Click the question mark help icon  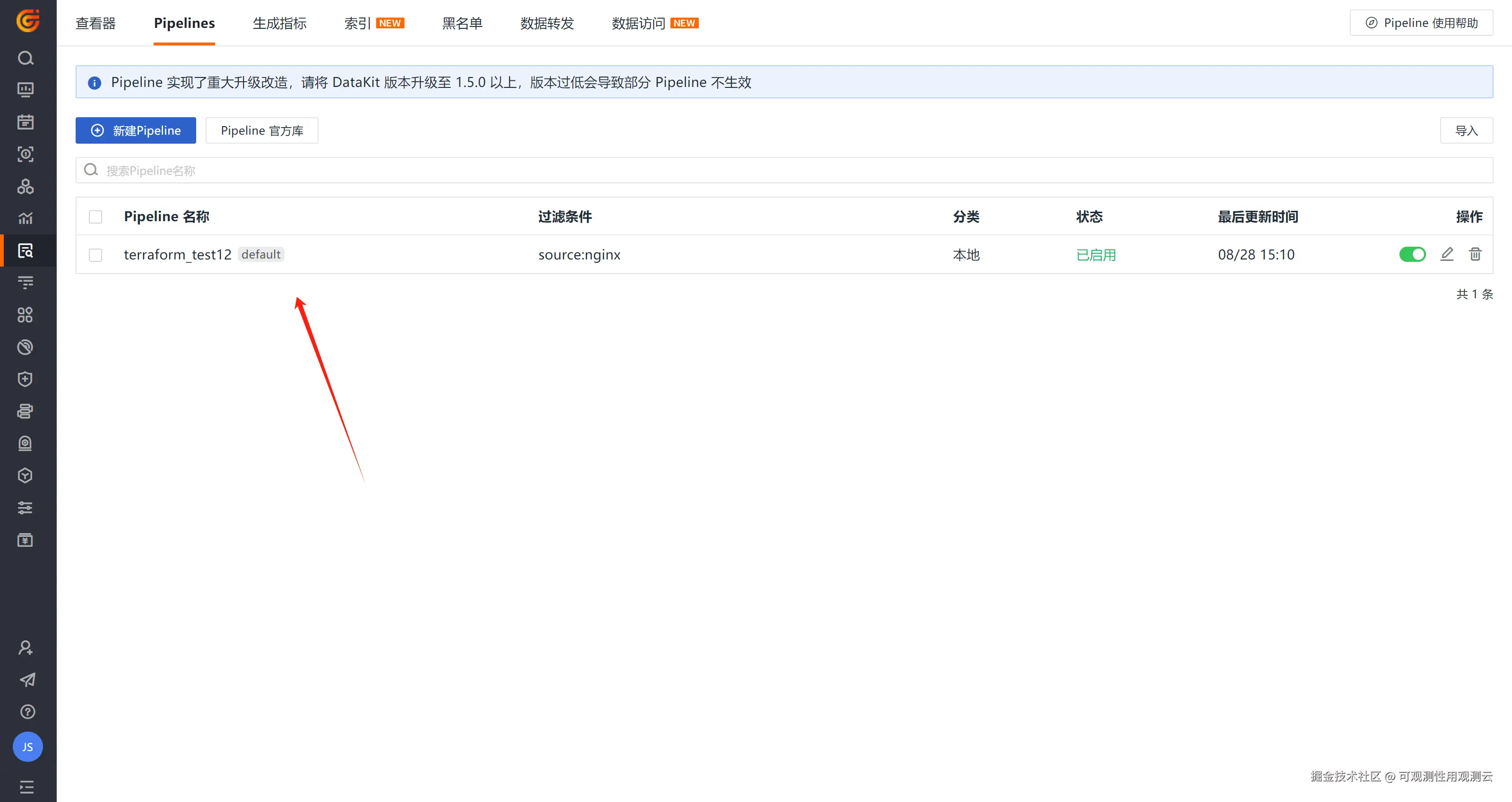[27, 712]
